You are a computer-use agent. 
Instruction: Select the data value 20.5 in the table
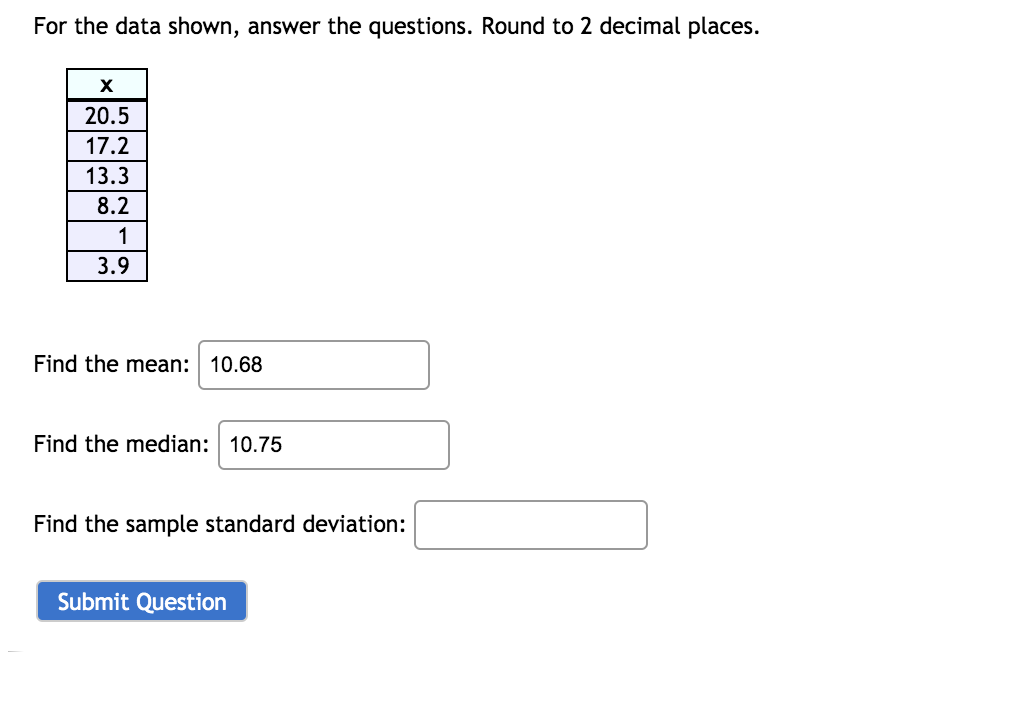pyautogui.click(x=106, y=115)
